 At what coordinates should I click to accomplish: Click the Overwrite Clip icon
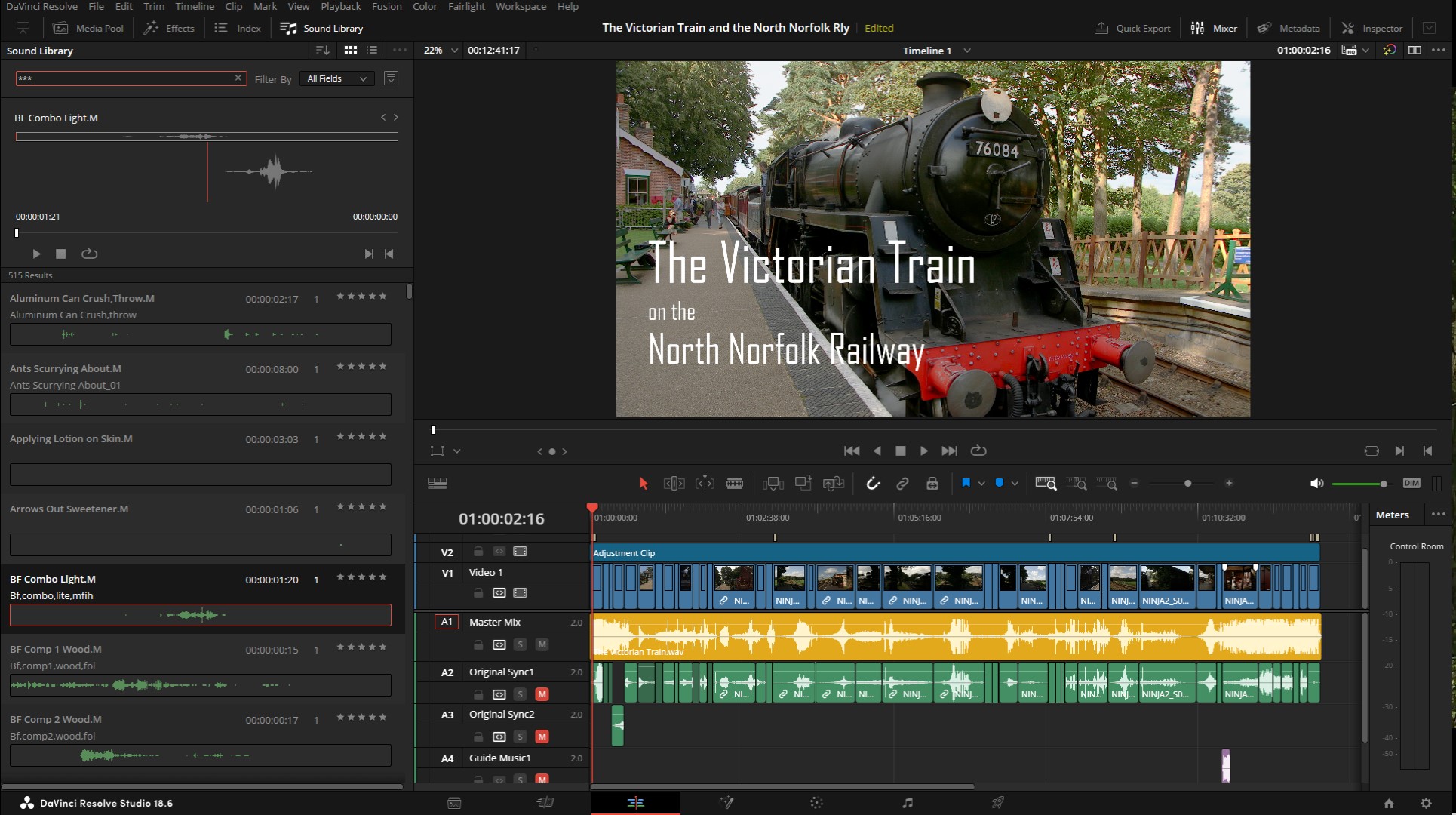pyautogui.click(x=803, y=483)
